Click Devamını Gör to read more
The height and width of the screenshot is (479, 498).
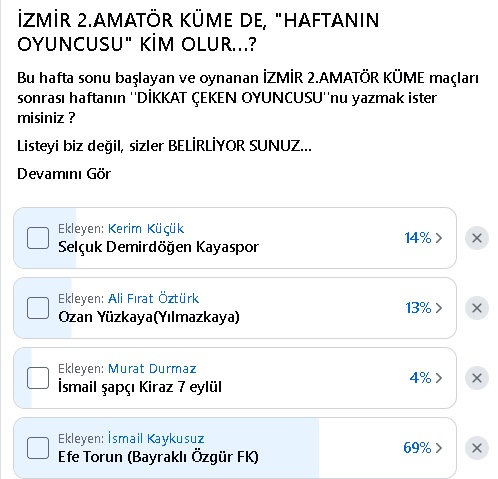click(x=64, y=174)
